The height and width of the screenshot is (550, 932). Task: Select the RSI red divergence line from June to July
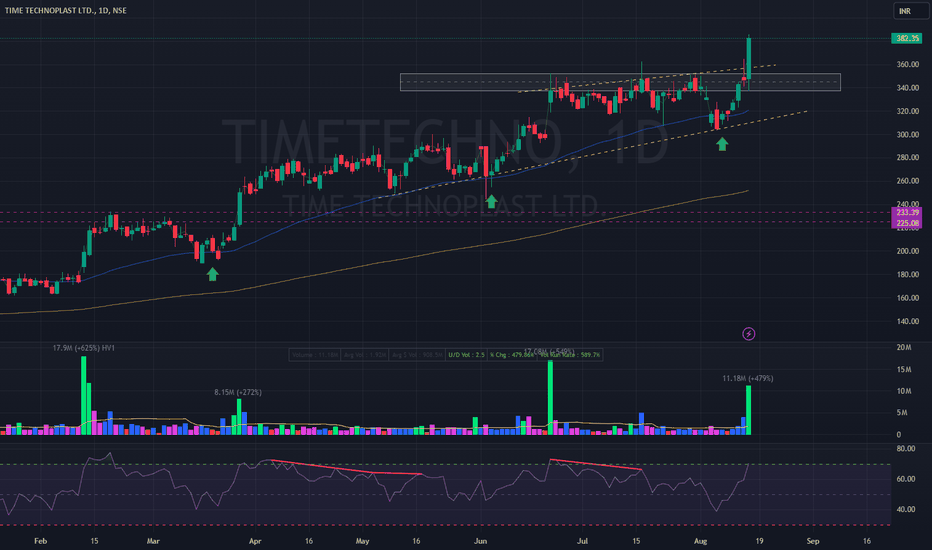tap(596, 465)
